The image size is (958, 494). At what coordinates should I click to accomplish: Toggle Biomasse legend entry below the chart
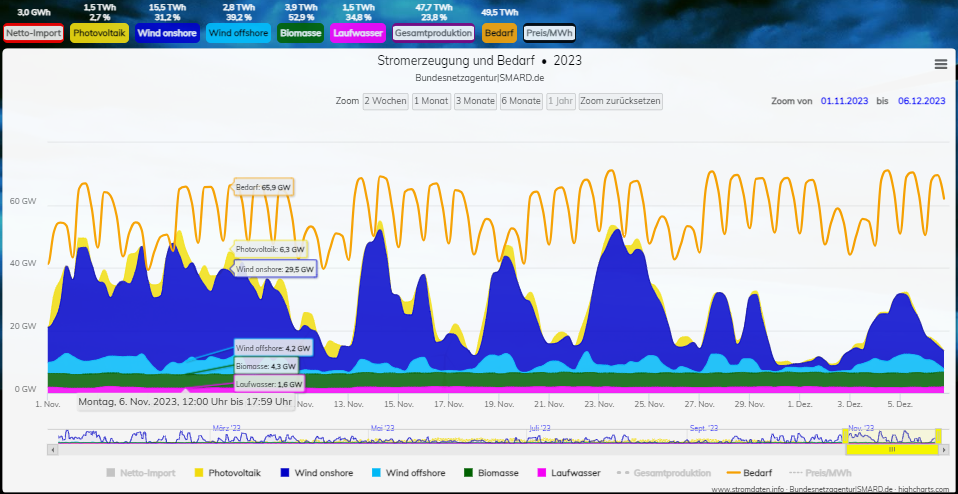[x=491, y=473]
